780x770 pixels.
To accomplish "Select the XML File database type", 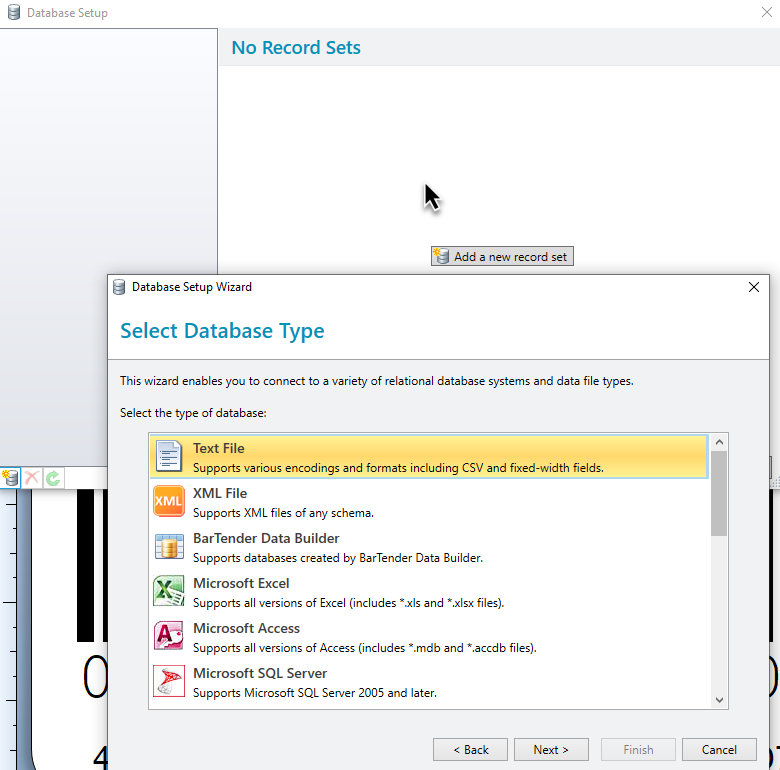I will 428,501.
